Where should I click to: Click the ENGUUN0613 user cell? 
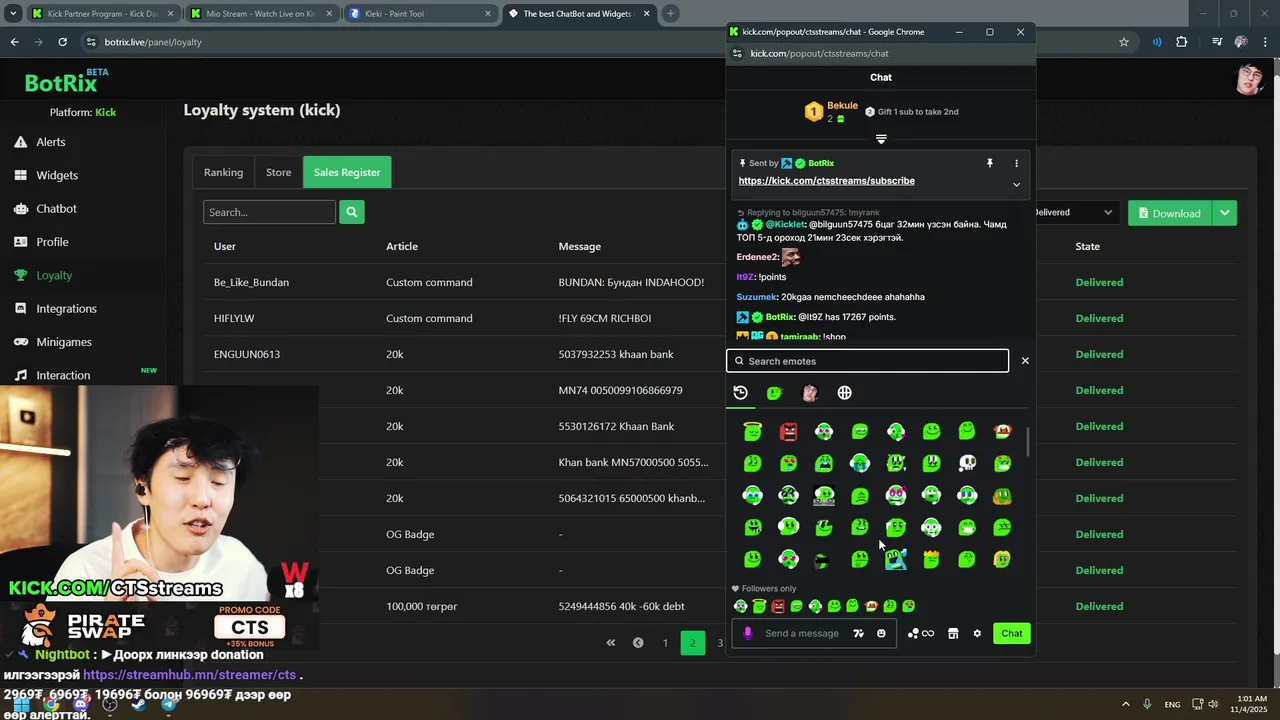[x=247, y=354]
